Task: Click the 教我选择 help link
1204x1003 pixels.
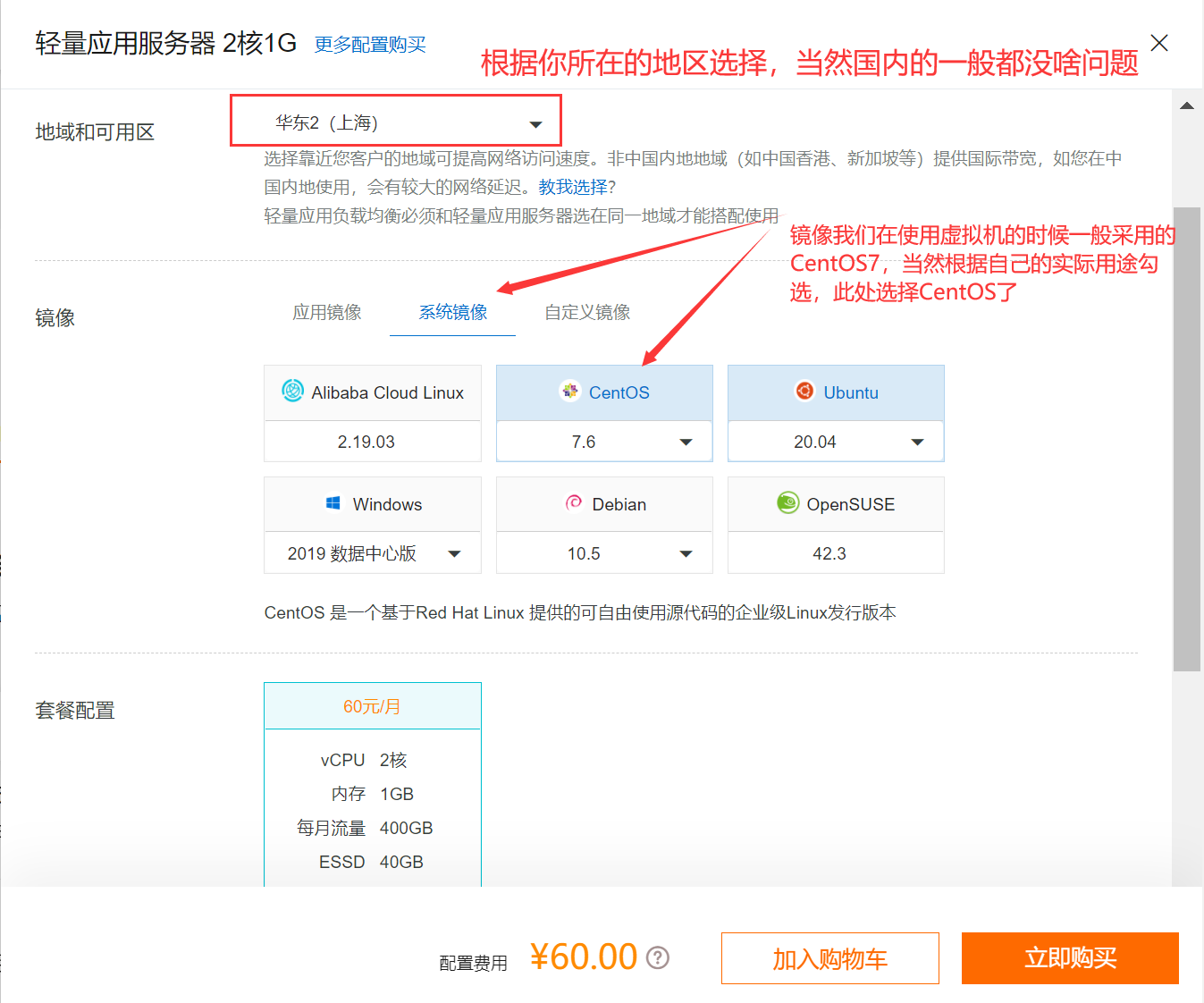Action: pyautogui.click(x=573, y=187)
